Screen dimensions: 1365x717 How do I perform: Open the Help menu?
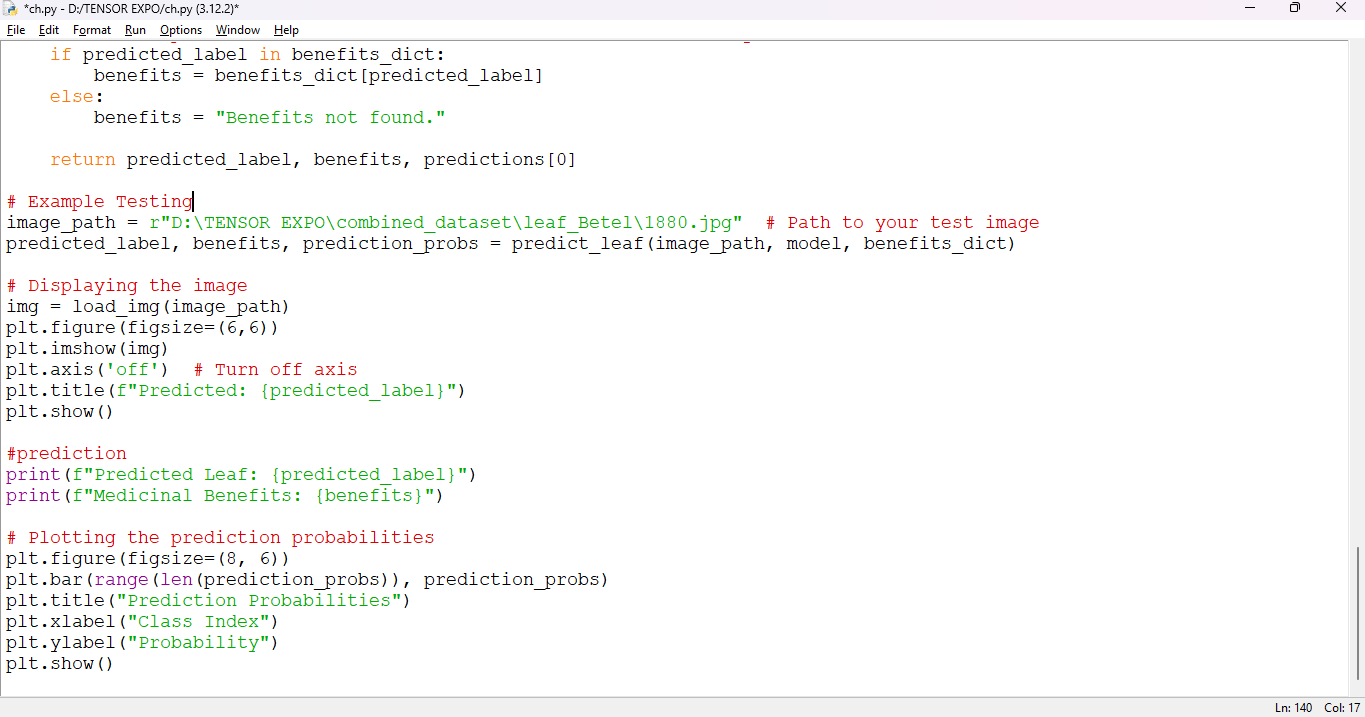[x=286, y=30]
